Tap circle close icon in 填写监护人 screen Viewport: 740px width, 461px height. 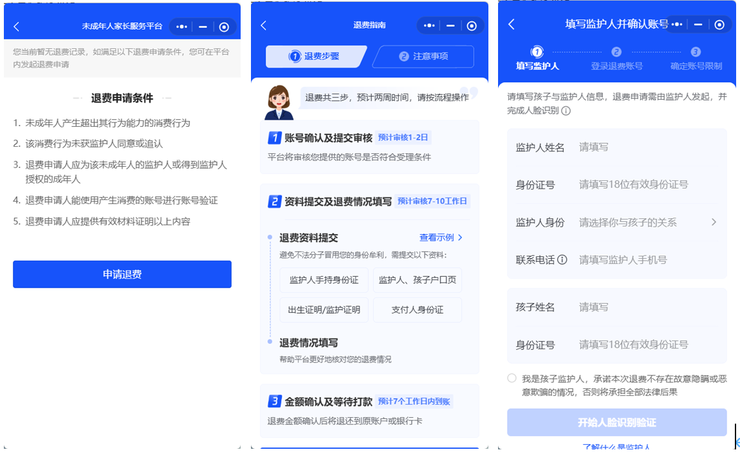719,24
